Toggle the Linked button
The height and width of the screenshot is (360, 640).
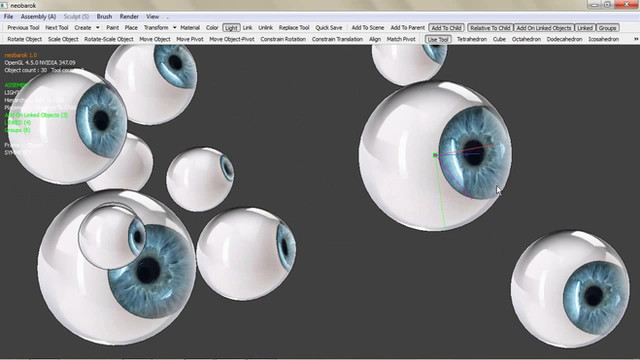585,28
